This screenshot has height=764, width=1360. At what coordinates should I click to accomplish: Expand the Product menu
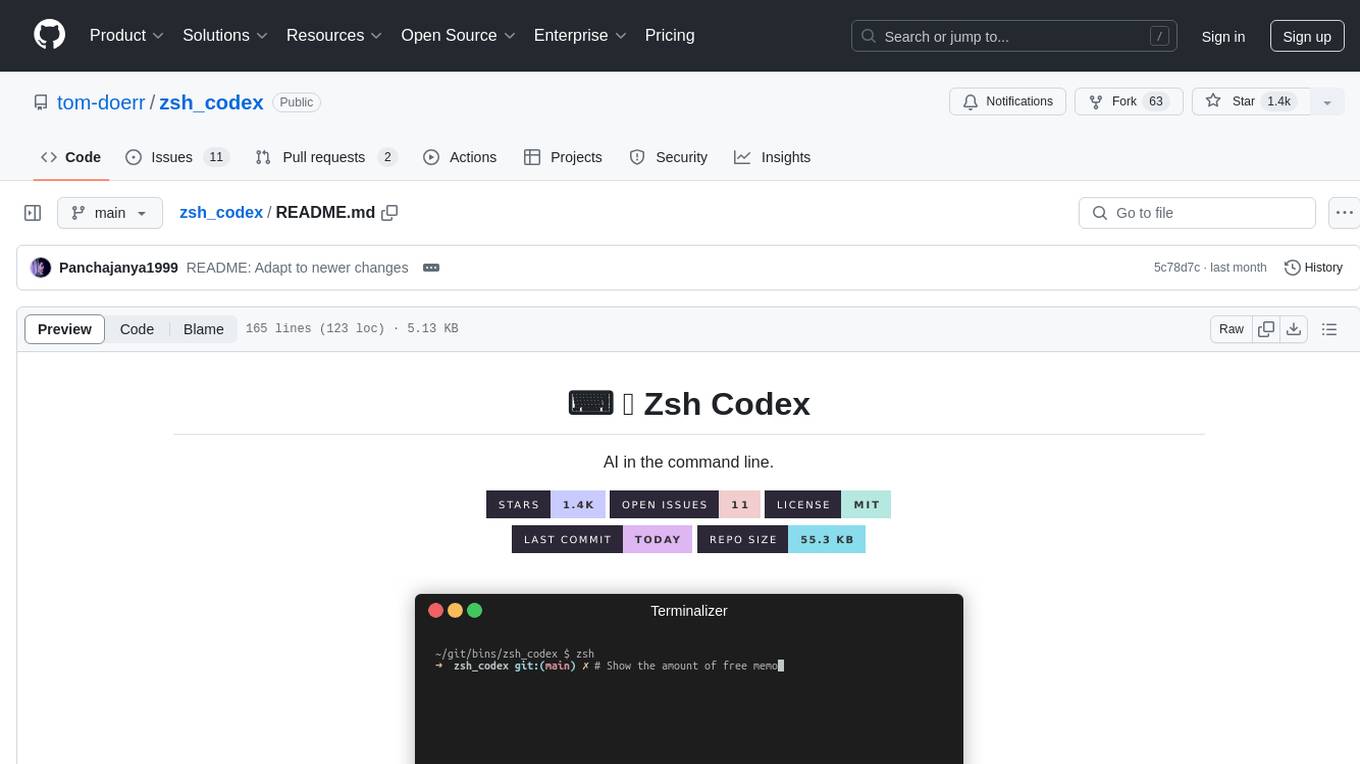(x=126, y=35)
